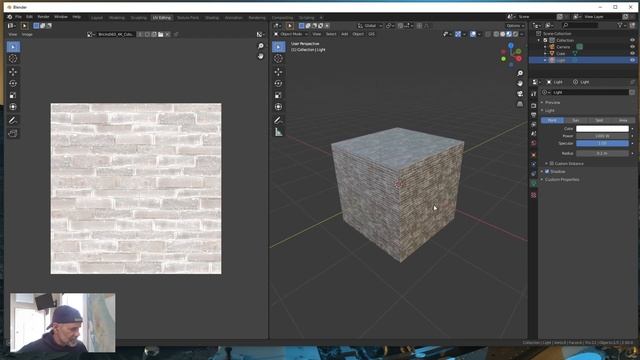Select the Rotate tool in 3D viewport
640x360 pixels.
278,83
